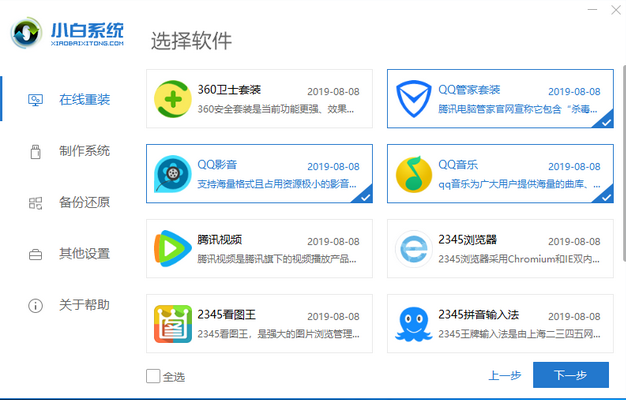Viewport: 626px width, 400px height.
Task: Click the 2019-08-08 date on 360卫士套装
Action: pyautogui.click(x=333, y=92)
